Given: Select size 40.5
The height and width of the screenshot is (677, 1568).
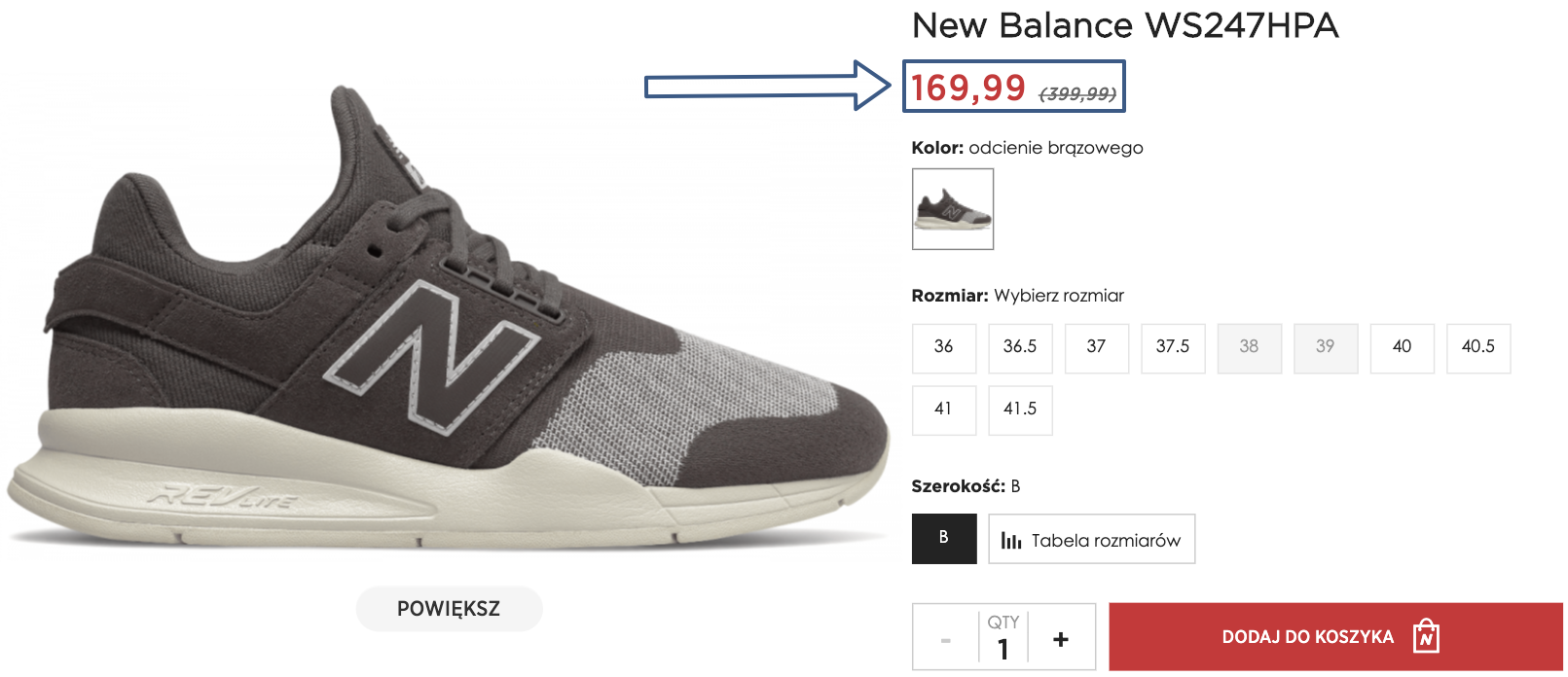Looking at the screenshot, I should [x=1477, y=347].
